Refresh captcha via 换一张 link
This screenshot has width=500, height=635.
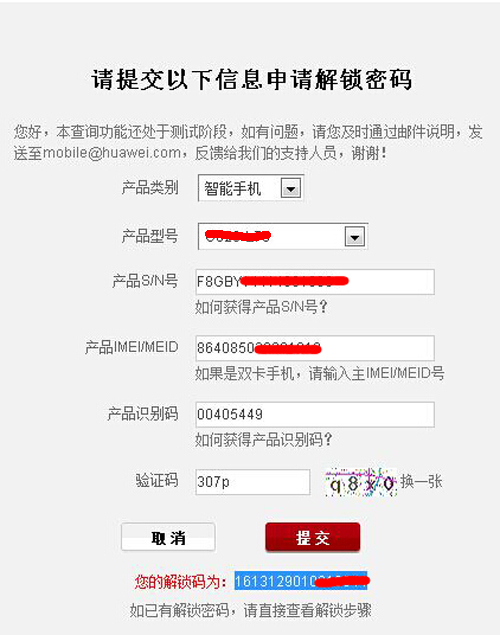click(421, 482)
